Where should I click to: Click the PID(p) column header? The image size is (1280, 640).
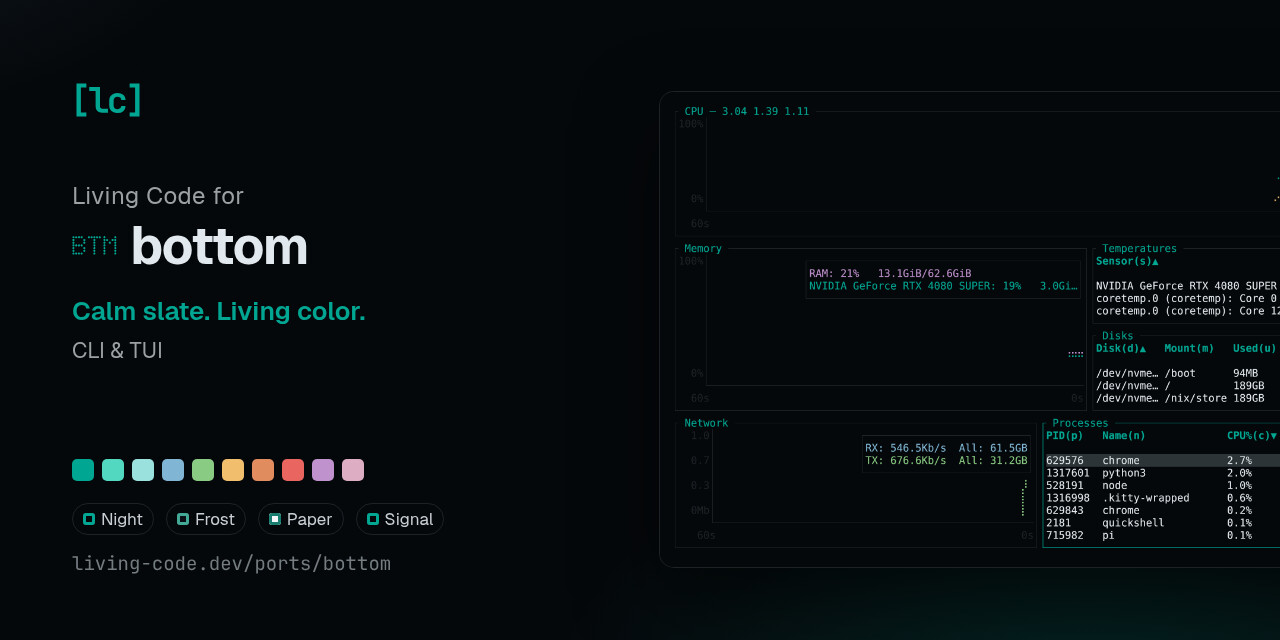[x=1065, y=436]
